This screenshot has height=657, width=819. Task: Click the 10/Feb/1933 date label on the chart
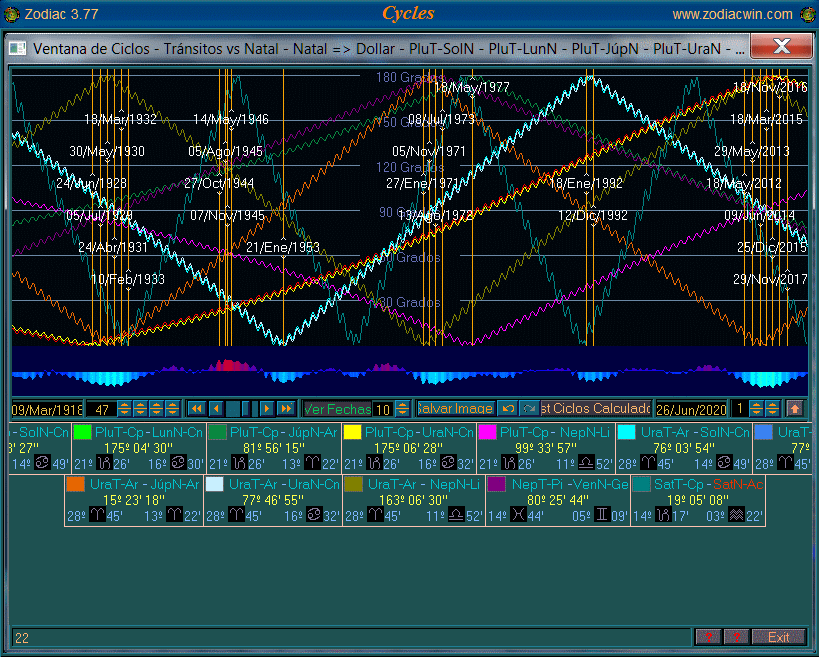coord(128,279)
